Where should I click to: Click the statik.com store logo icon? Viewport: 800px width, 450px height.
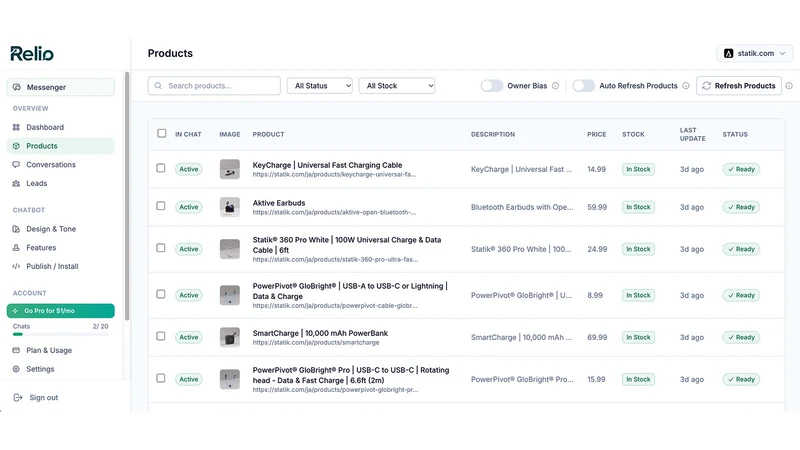(x=729, y=53)
